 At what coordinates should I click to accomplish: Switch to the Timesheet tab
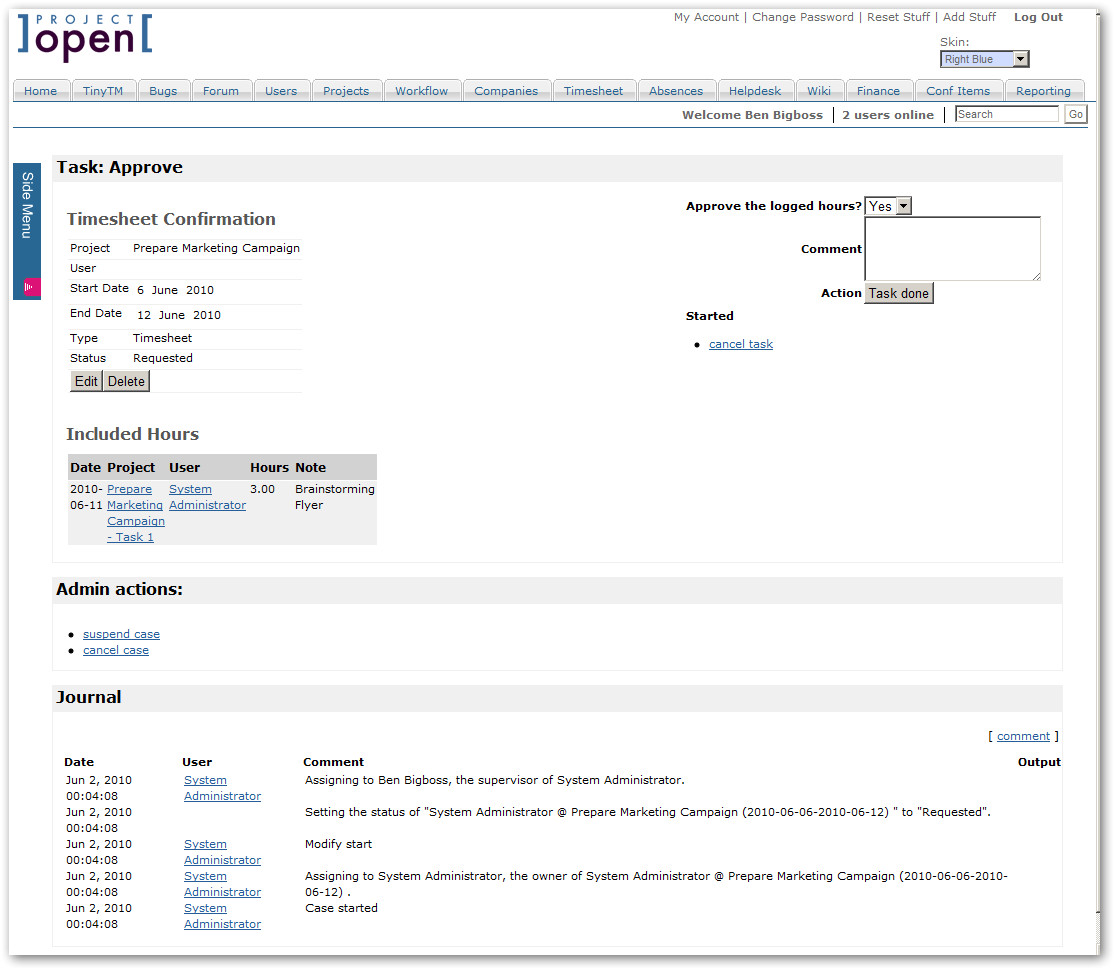point(593,91)
